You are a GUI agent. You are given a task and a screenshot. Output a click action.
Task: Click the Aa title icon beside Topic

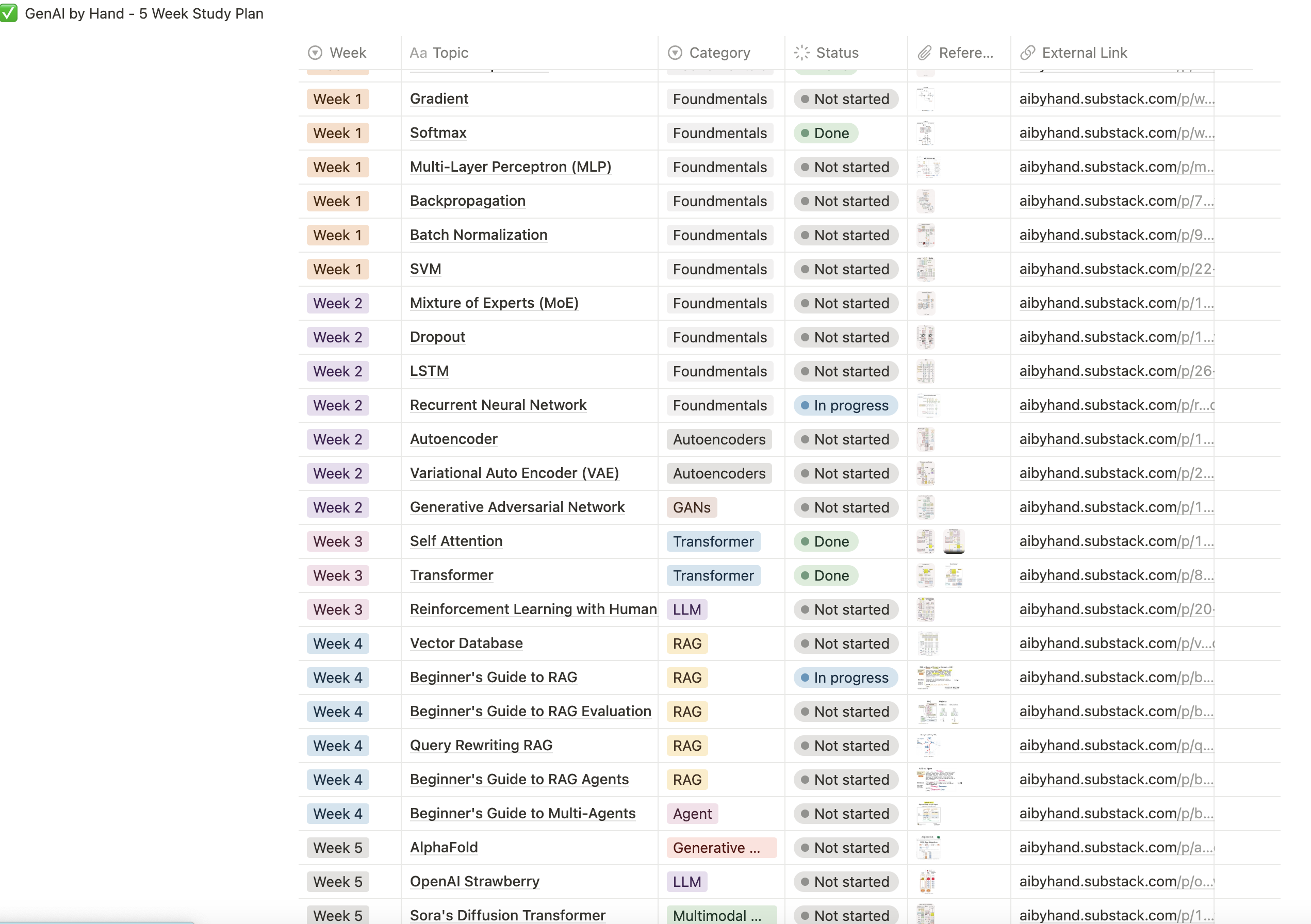(418, 53)
